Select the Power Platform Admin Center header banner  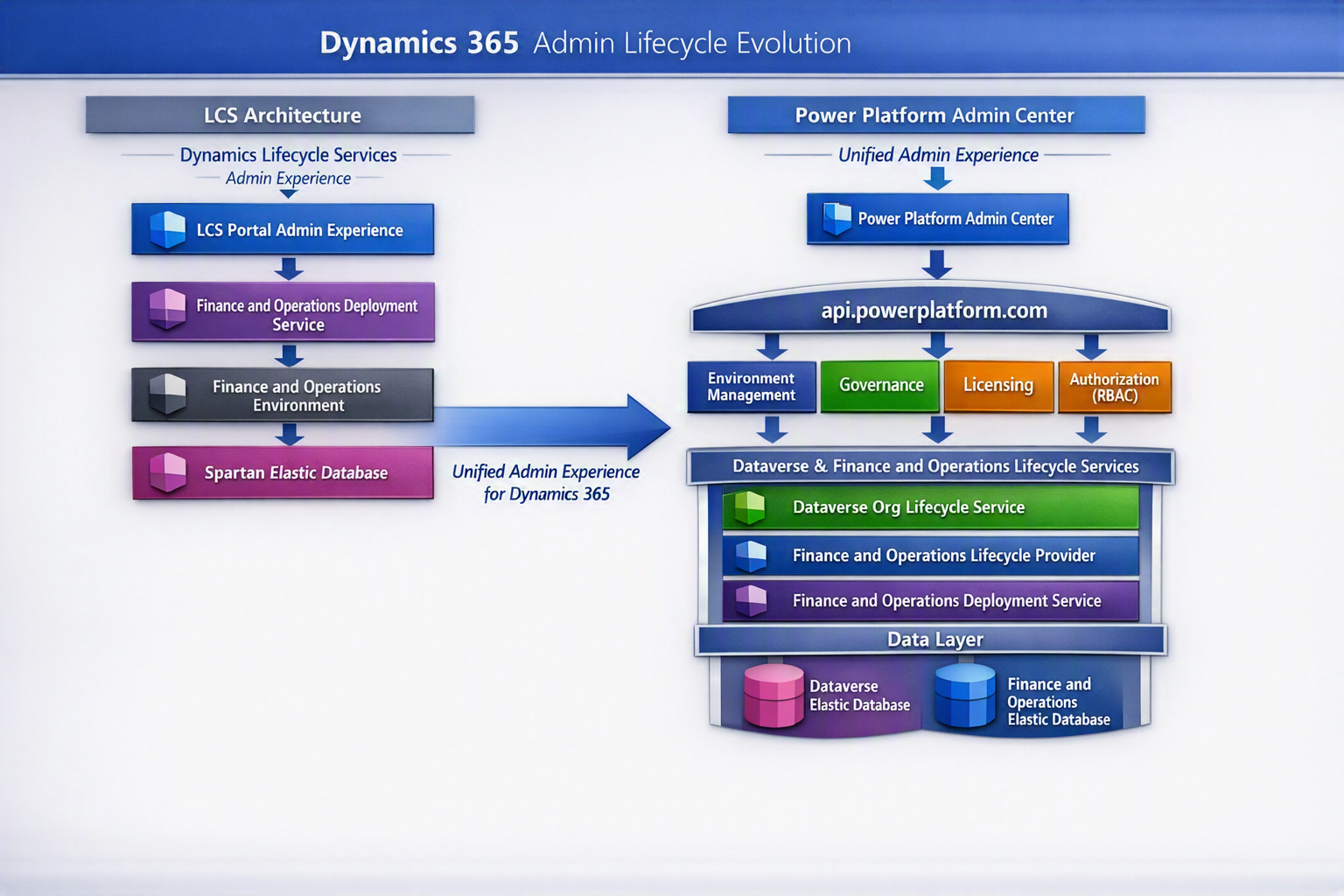[x=935, y=115]
